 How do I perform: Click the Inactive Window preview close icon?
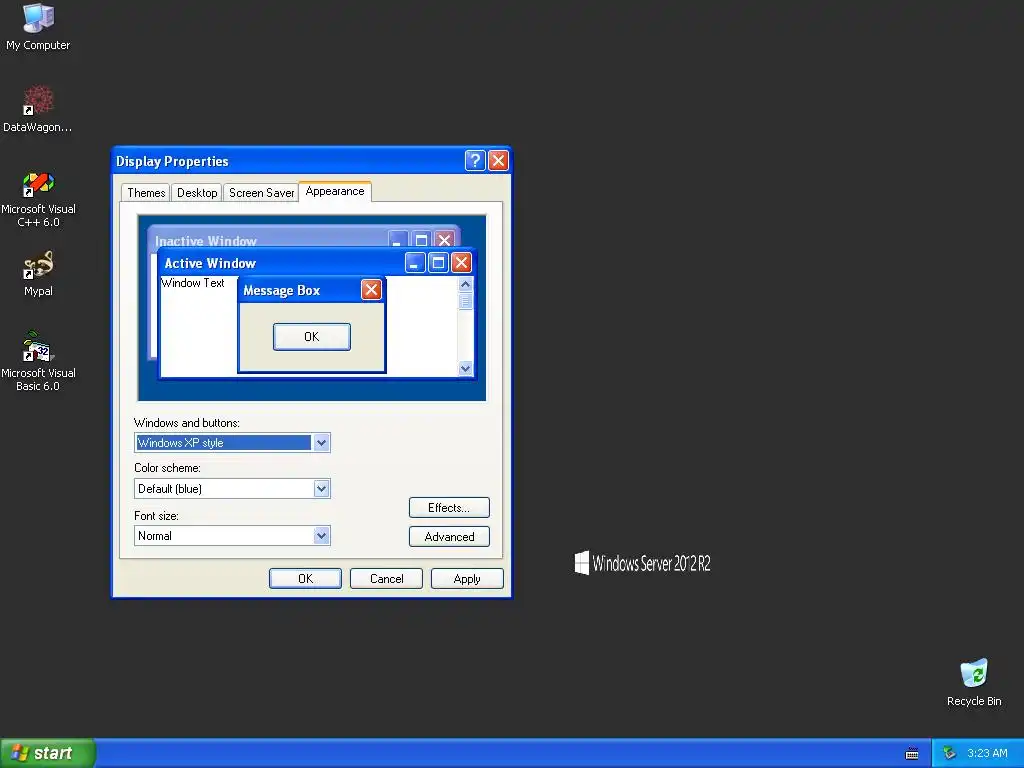[x=445, y=239]
